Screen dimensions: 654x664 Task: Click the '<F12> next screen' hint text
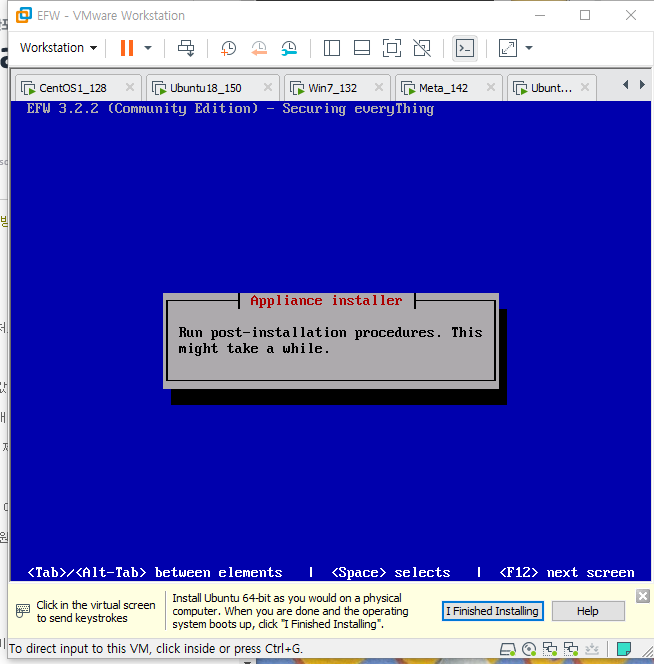coord(567,573)
